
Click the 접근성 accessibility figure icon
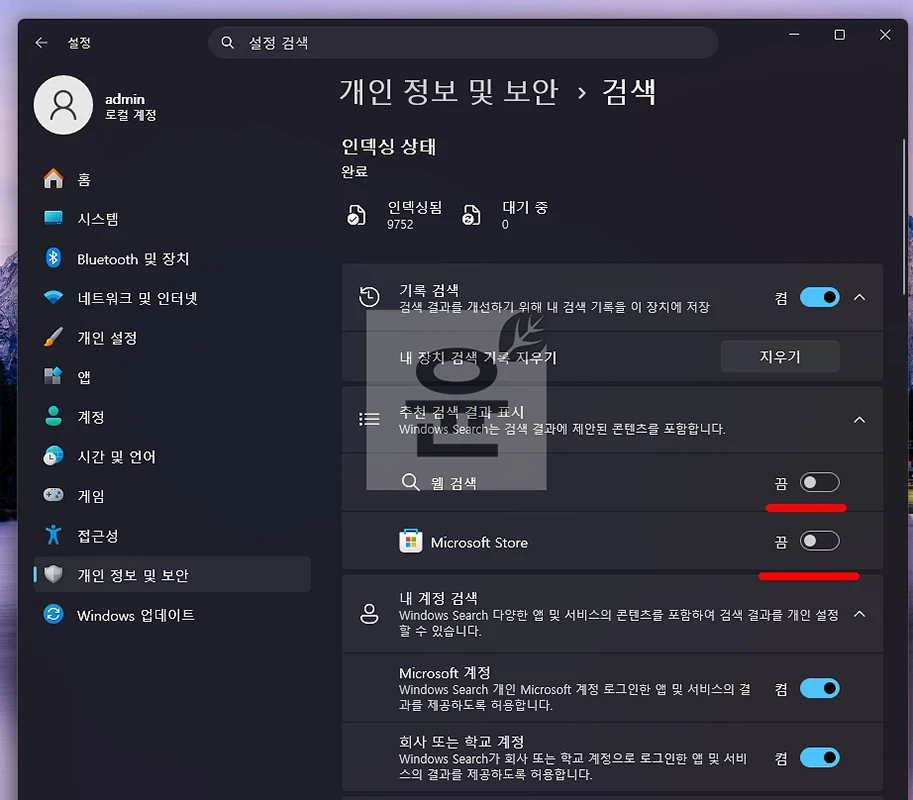(54, 535)
